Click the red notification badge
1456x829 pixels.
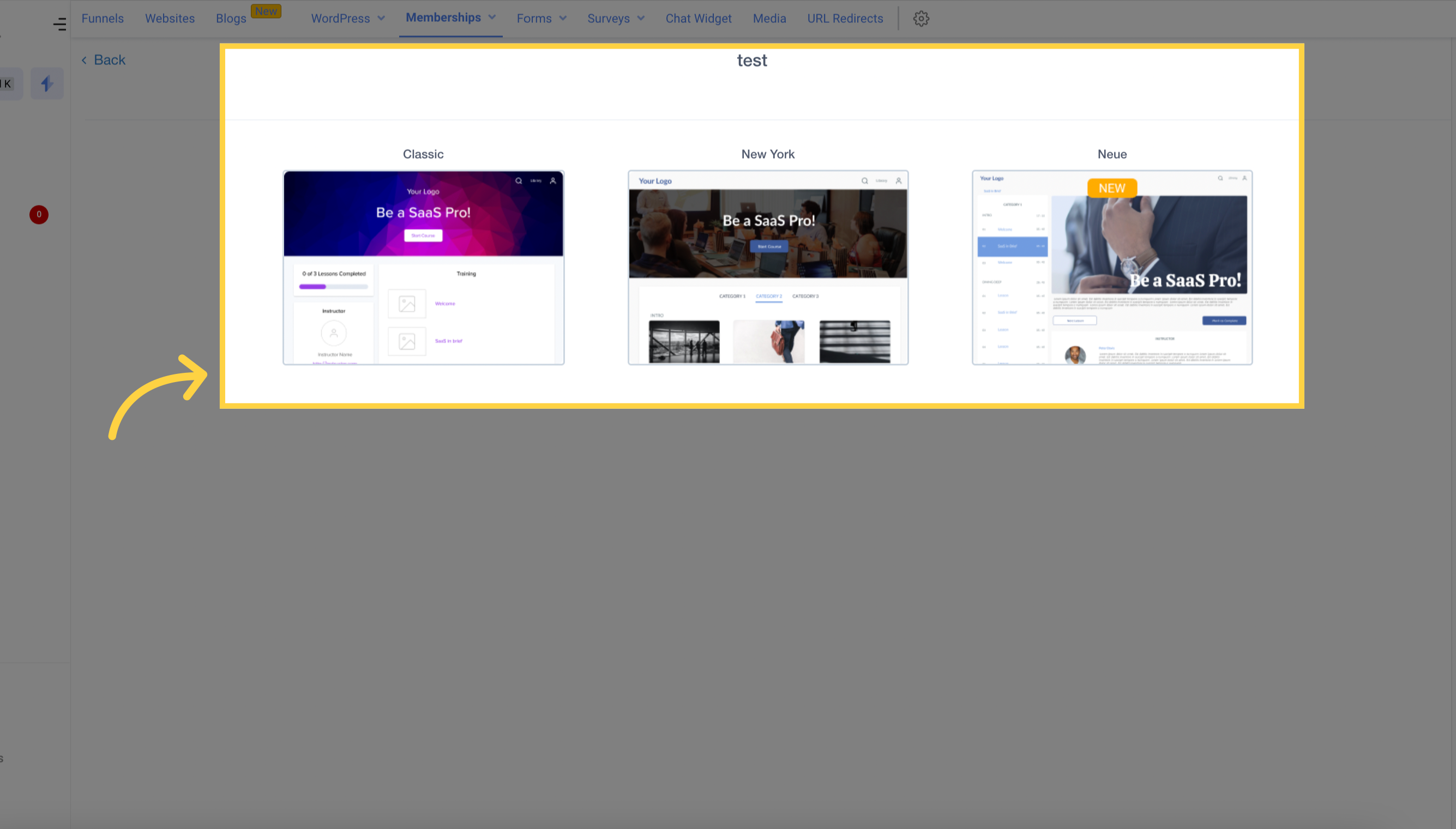point(39,215)
